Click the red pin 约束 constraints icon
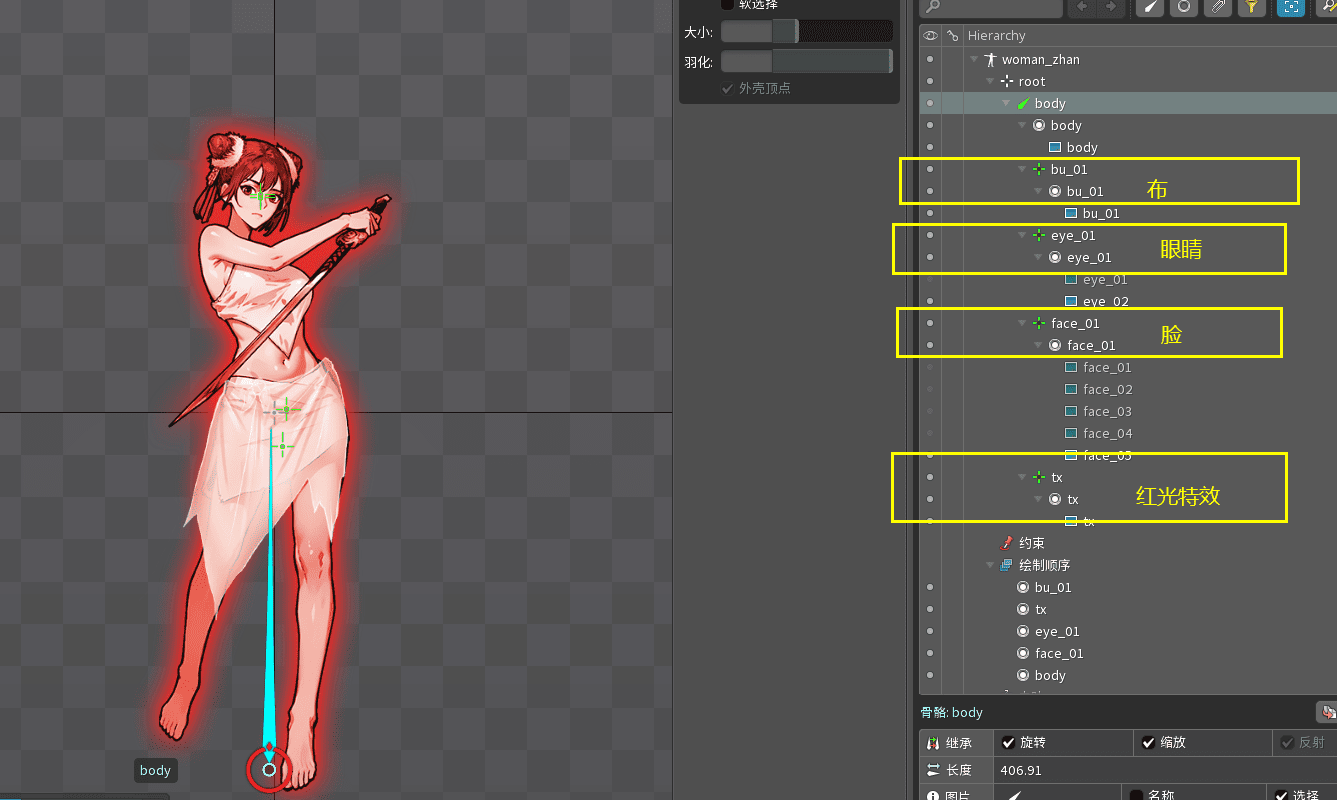This screenshot has height=800, width=1337. pyautogui.click(x=1006, y=543)
